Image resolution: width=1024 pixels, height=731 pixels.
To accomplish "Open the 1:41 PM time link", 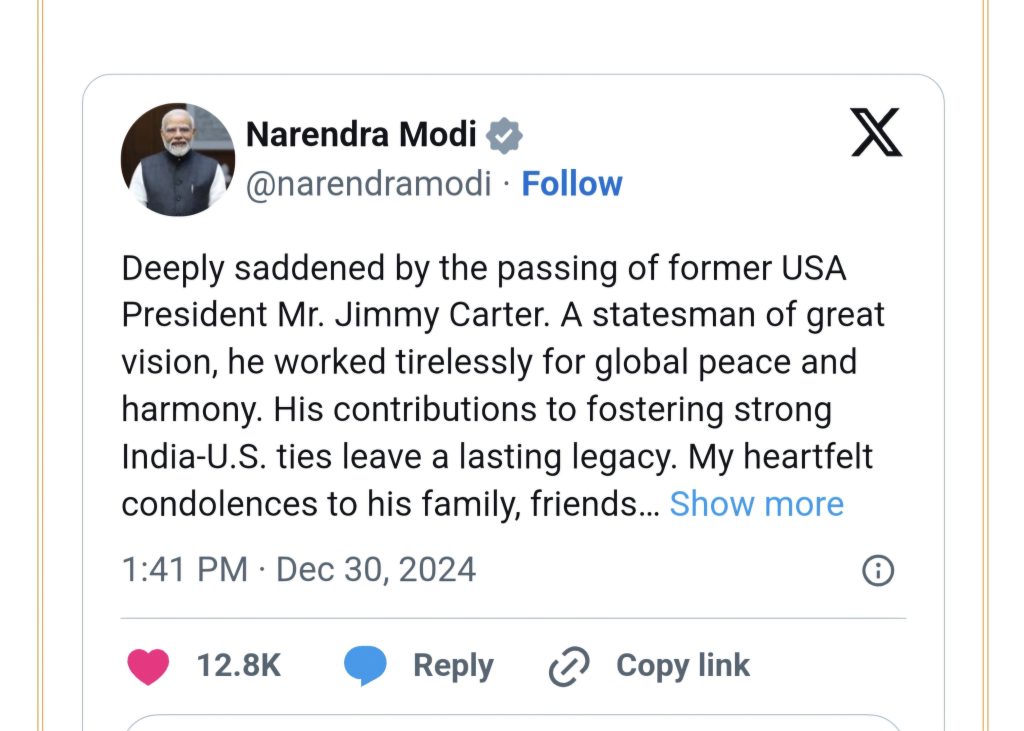I will coord(185,570).
